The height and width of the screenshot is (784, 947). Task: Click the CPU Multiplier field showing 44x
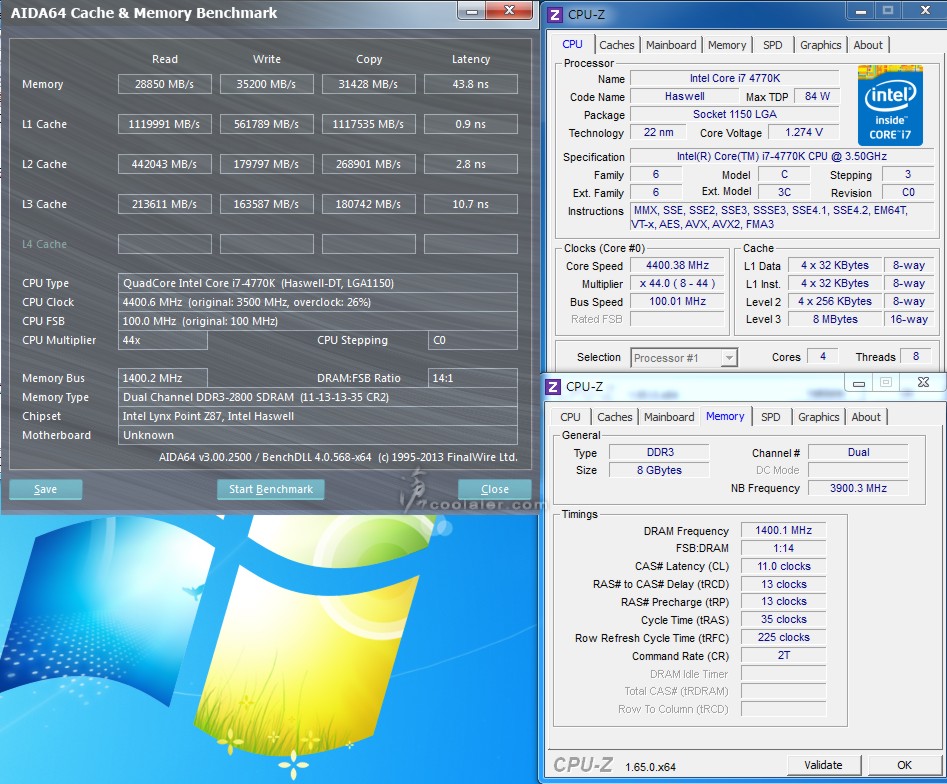162,340
